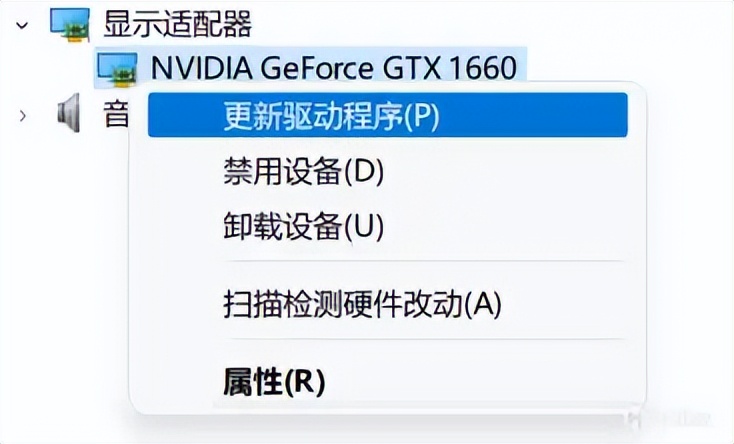Click the speaker icon for the audio category

coord(69,116)
